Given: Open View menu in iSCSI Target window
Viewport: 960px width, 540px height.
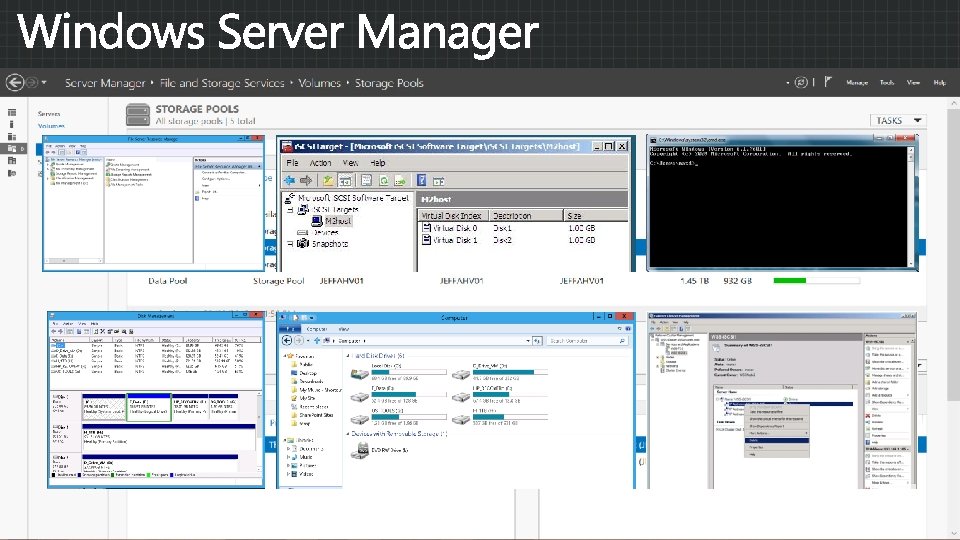Looking at the screenshot, I should (x=350, y=163).
